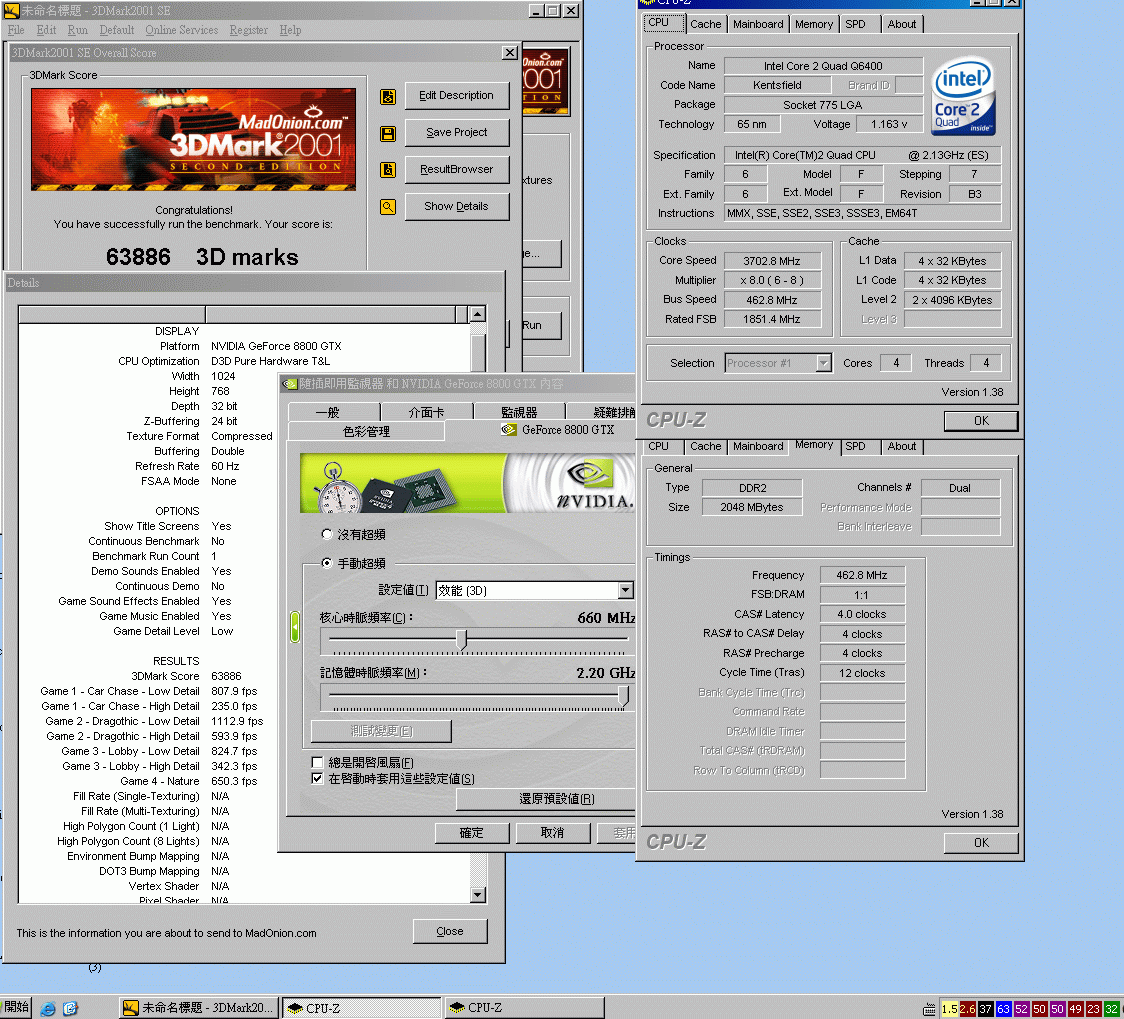
Task: Open the 一般 general tab
Action: coord(327,412)
